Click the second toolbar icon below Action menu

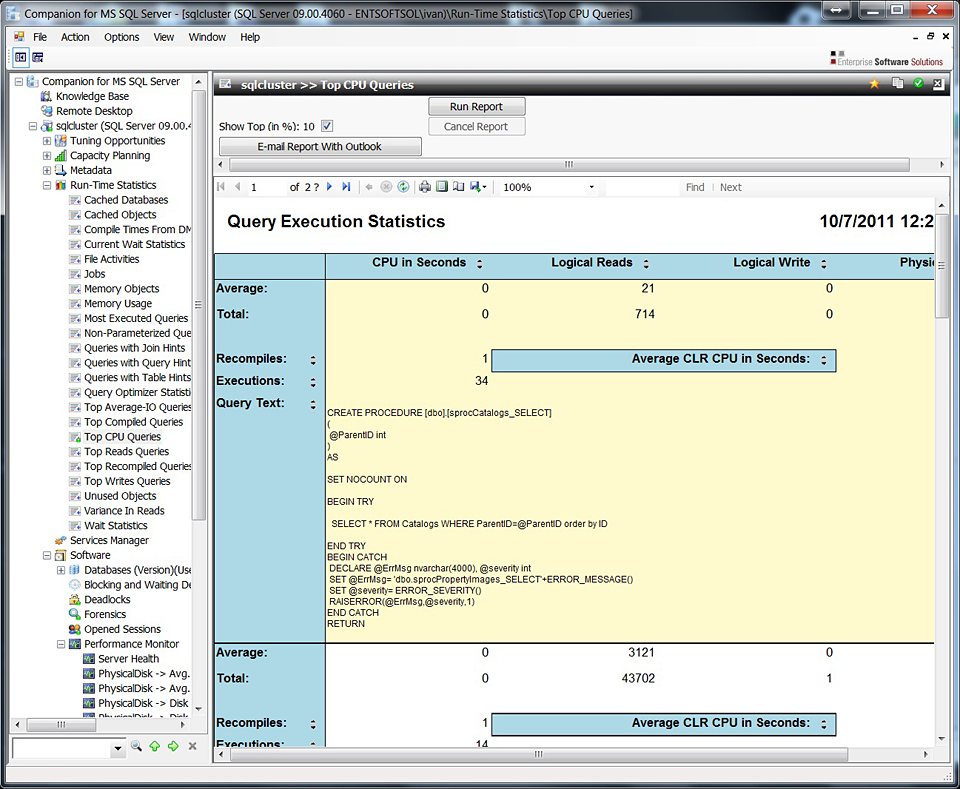(x=38, y=58)
